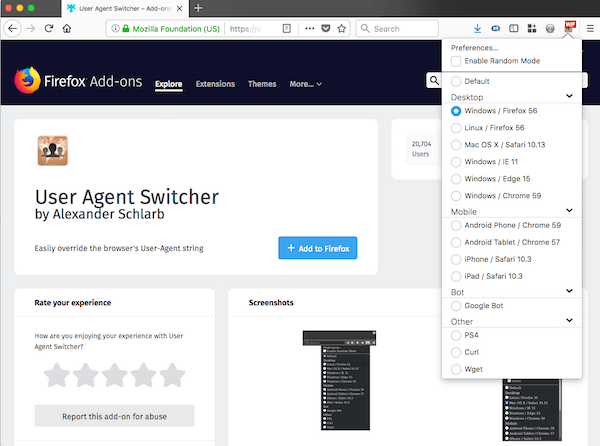Image resolution: width=600 pixels, height=446 pixels.
Task: Toggle the User Agent Switcher toolbar icon
Action: point(570,26)
